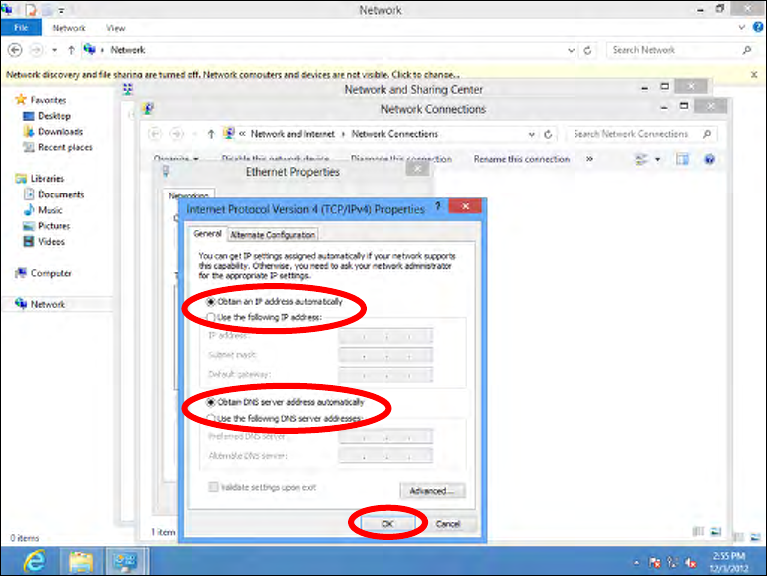Switch to large icons view in Network window
The width and height of the screenshot is (767, 576).
tap(755, 537)
